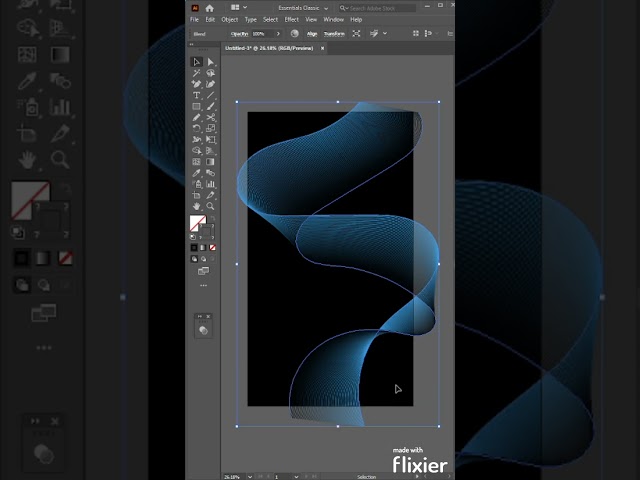Image resolution: width=640 pixels, height=480 pixels.
Task: Select the Blend tool
Action: 210,173
